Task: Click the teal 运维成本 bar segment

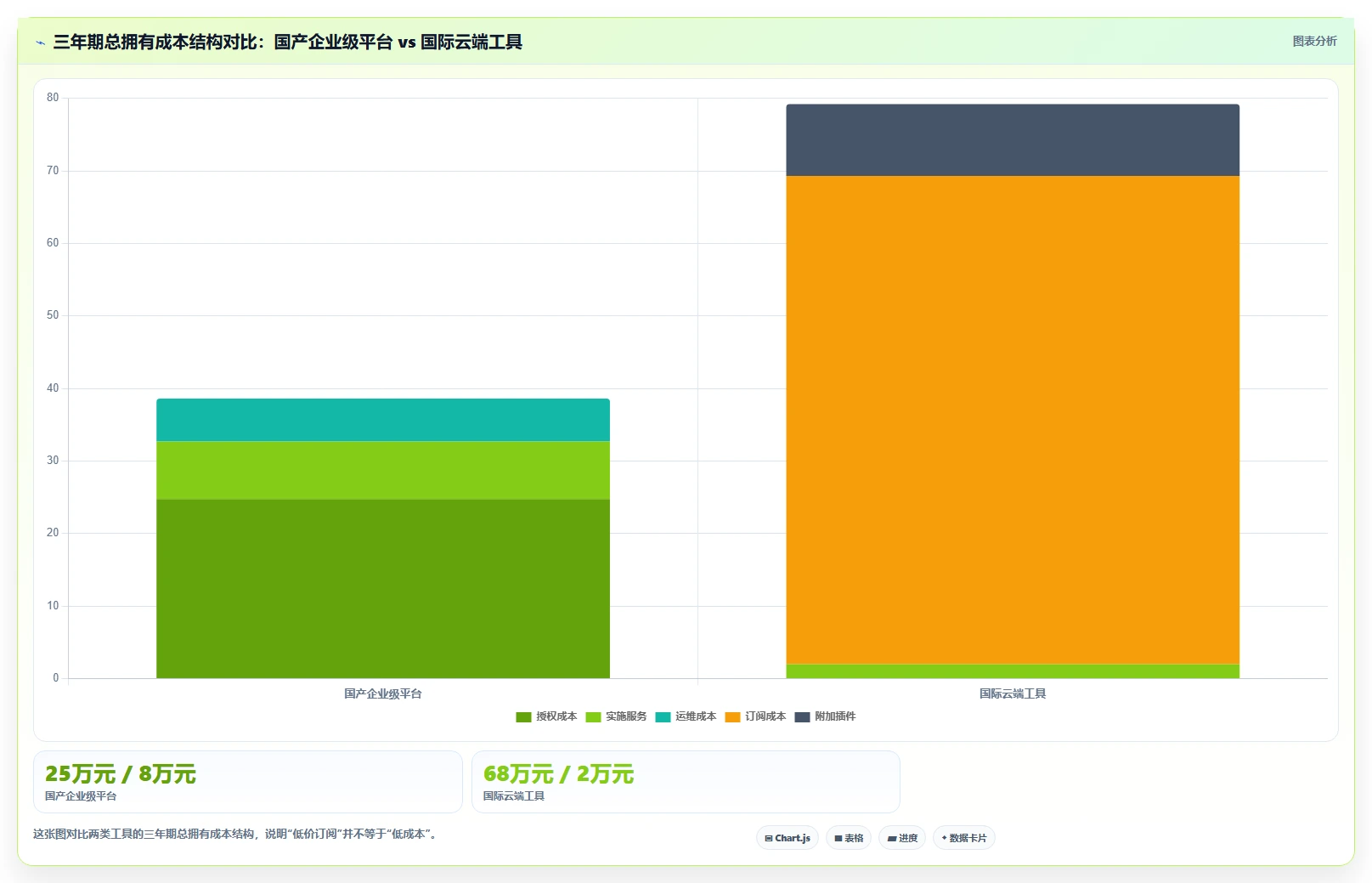Action: [x=383, y=420]
